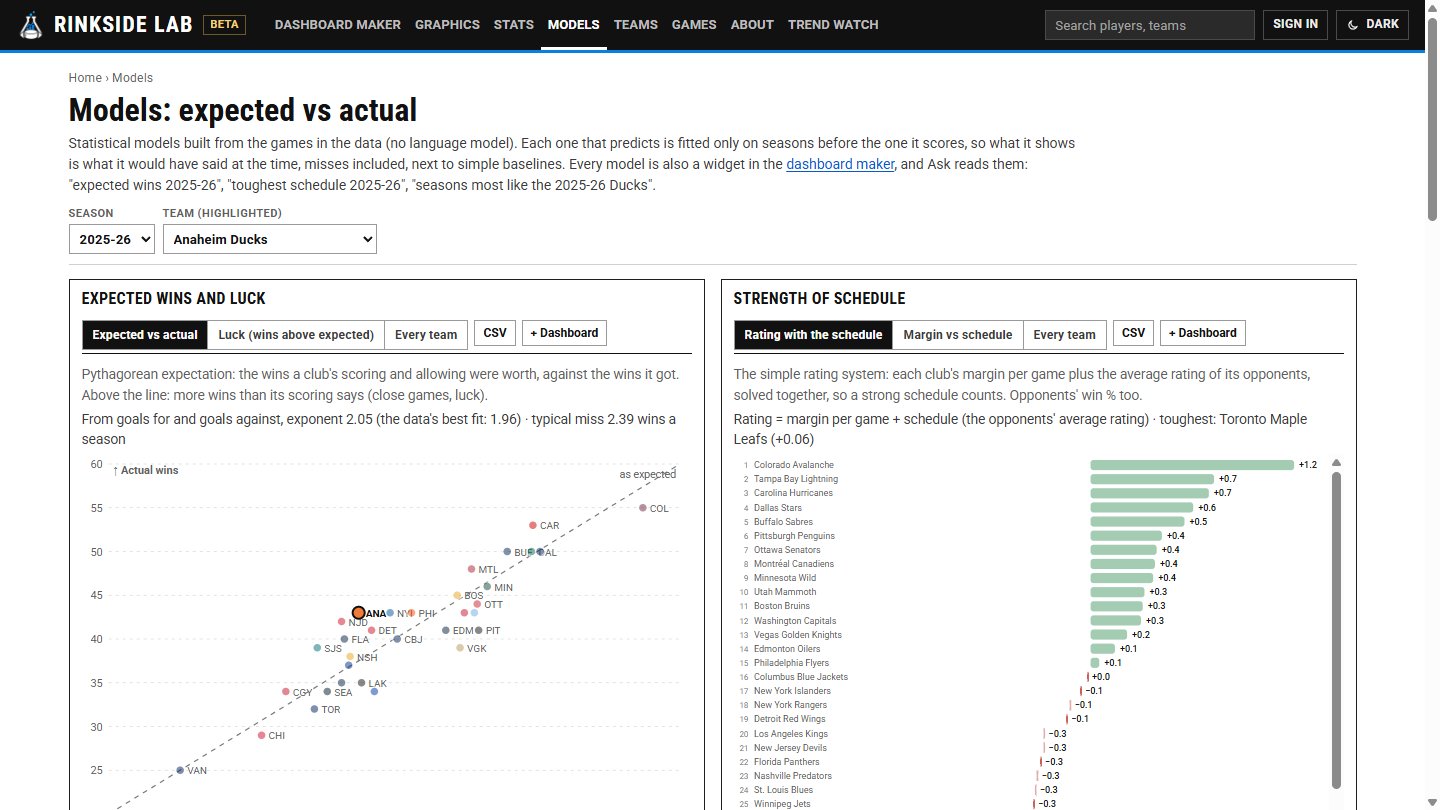1440x810 pixels.
Task: Add Expected Wins chart to Dashboard
Action: tap(564, 333)
